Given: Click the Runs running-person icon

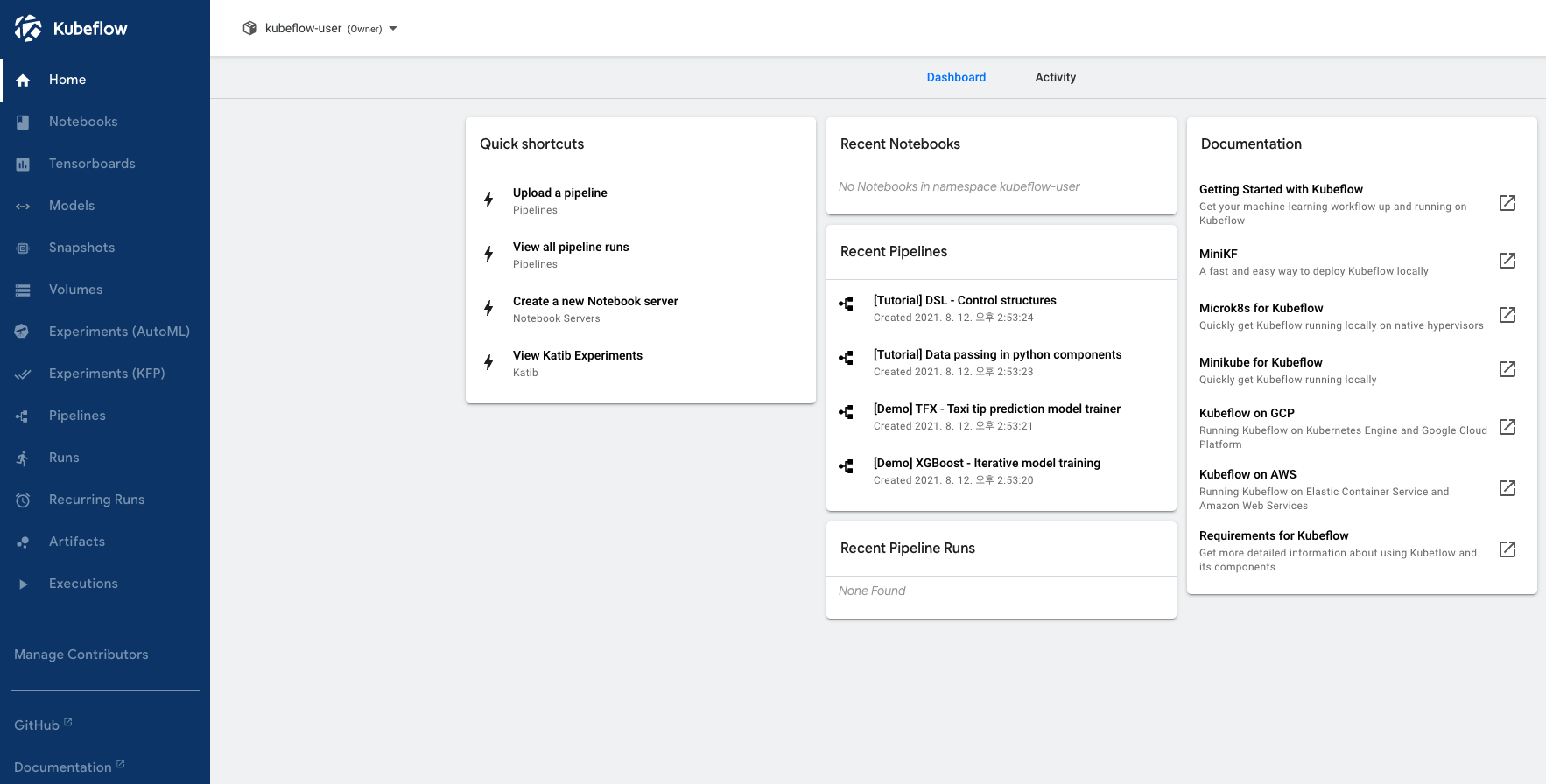Looking at the screenshot, I should point(23,458).
